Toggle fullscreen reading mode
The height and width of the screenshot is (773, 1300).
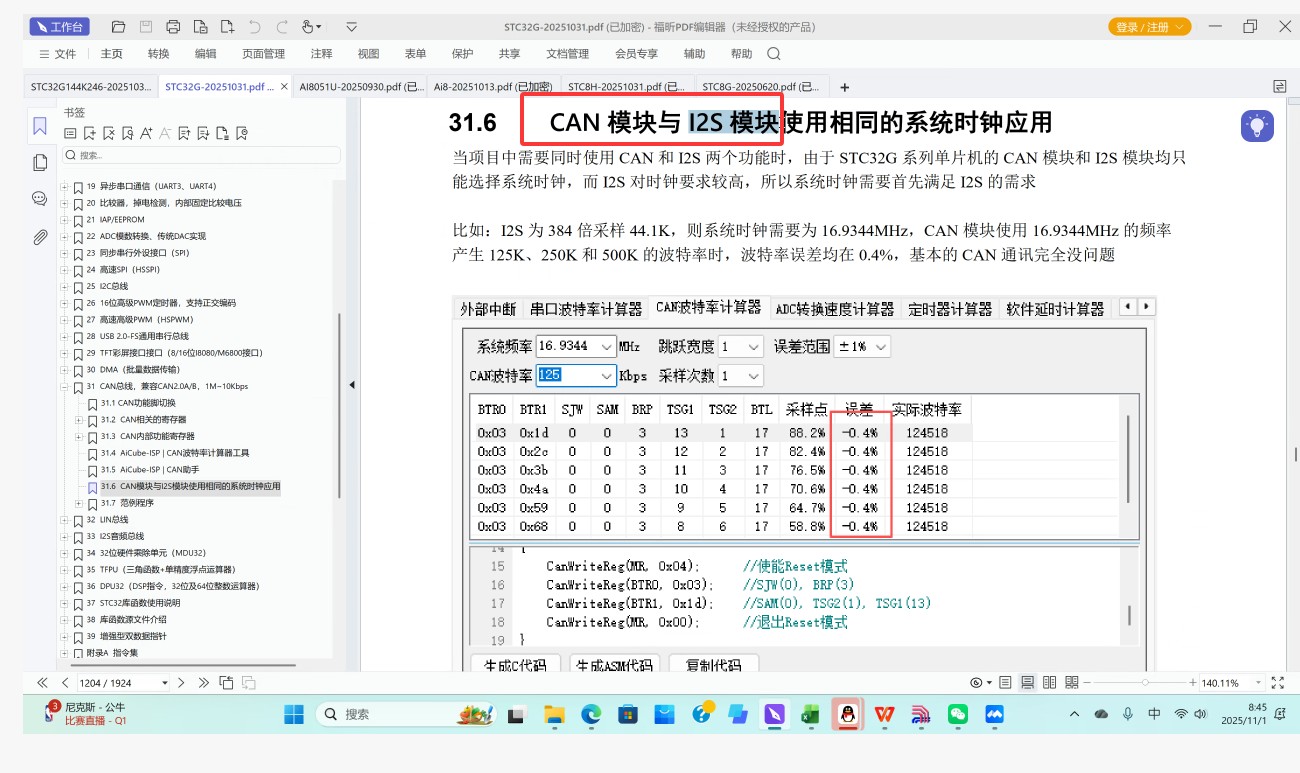click(1277, 682)
